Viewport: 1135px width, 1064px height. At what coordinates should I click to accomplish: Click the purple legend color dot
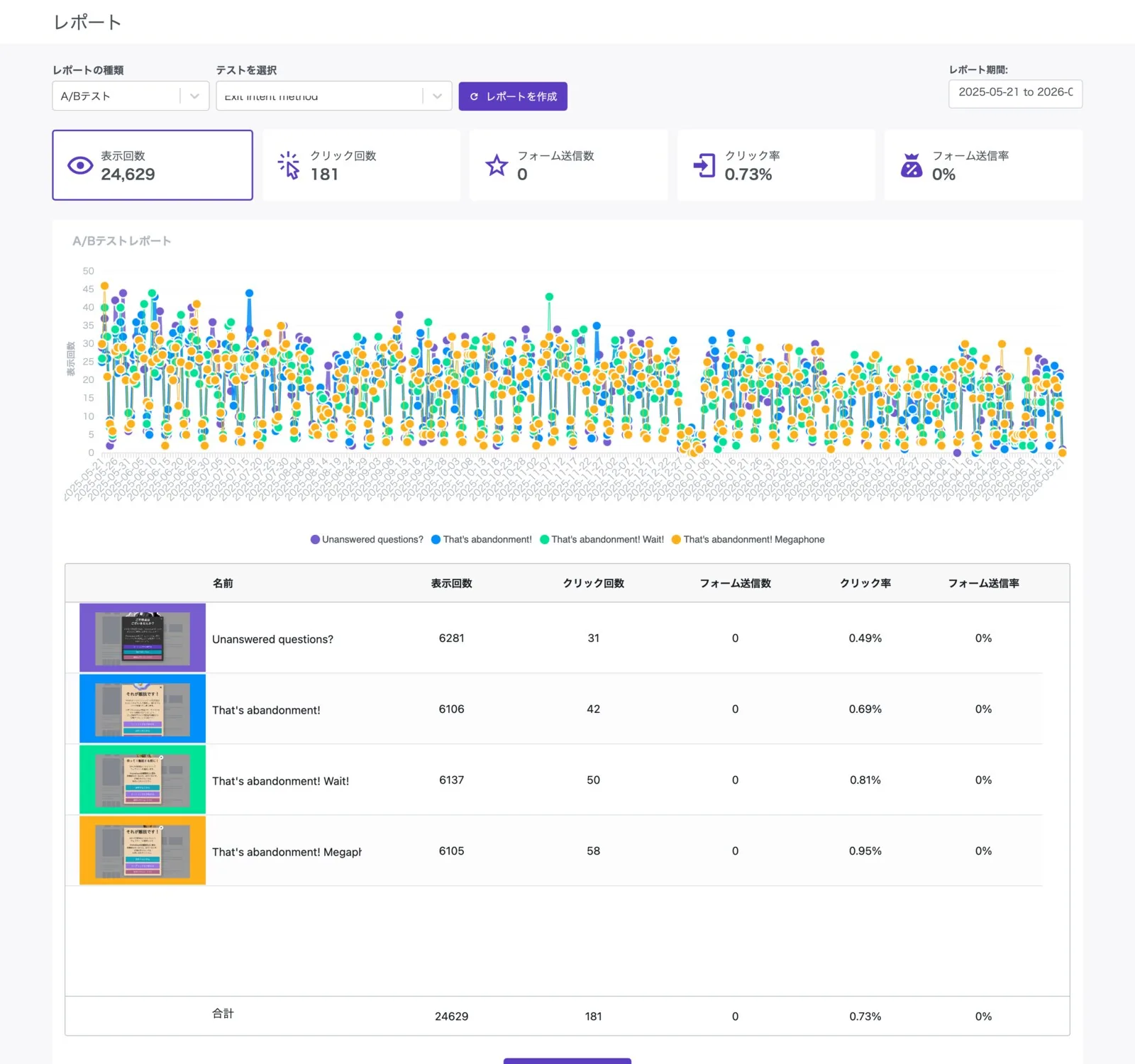(x=315, y=540)
